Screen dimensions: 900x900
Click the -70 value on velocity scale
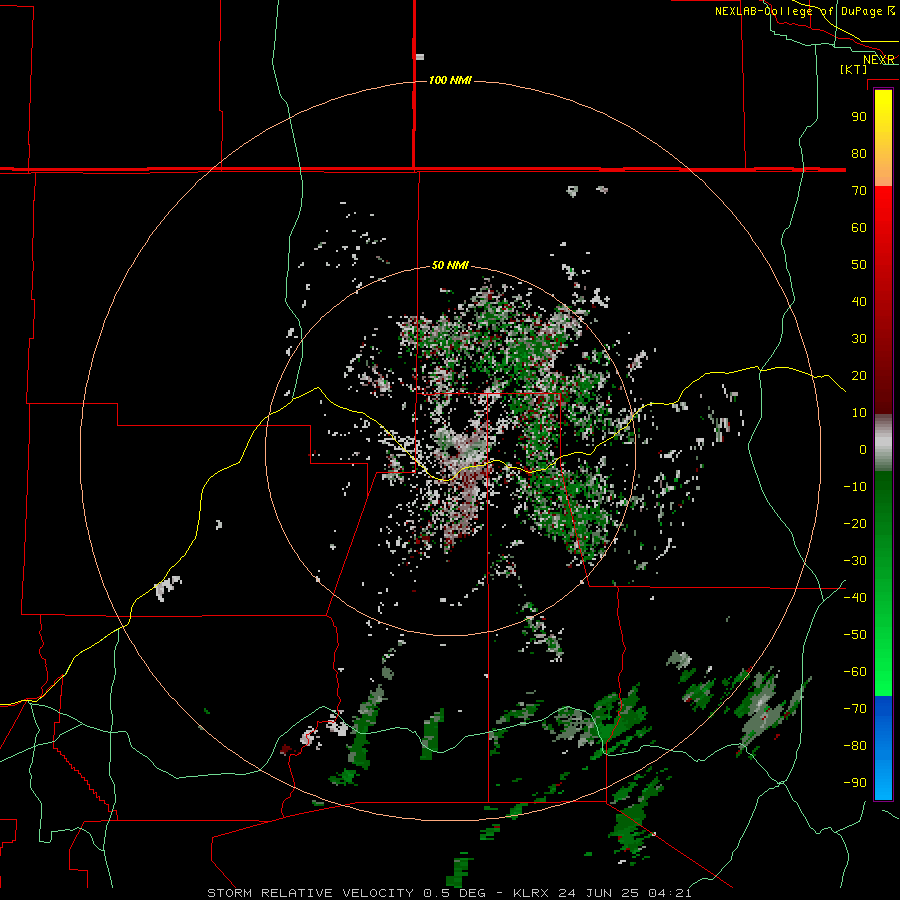855,709
